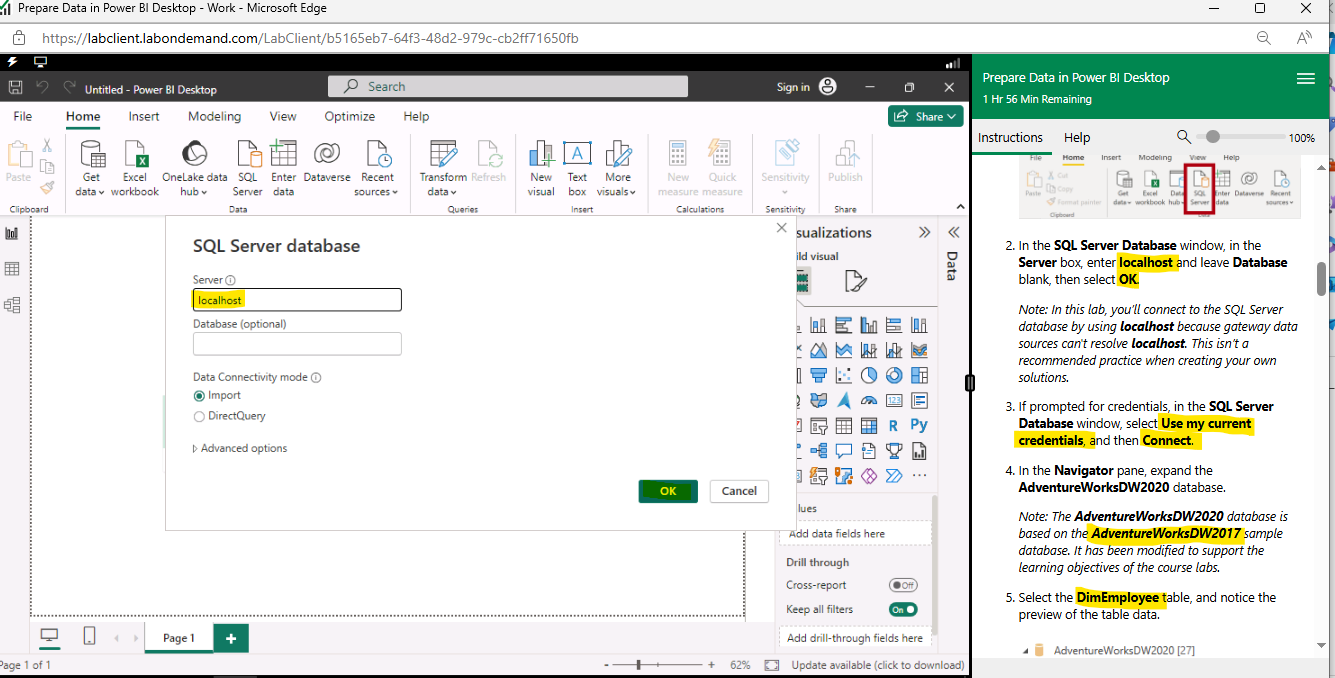Toggle Keep all filters switch
The image size is (1335, 678).
(x=903, y=609)
